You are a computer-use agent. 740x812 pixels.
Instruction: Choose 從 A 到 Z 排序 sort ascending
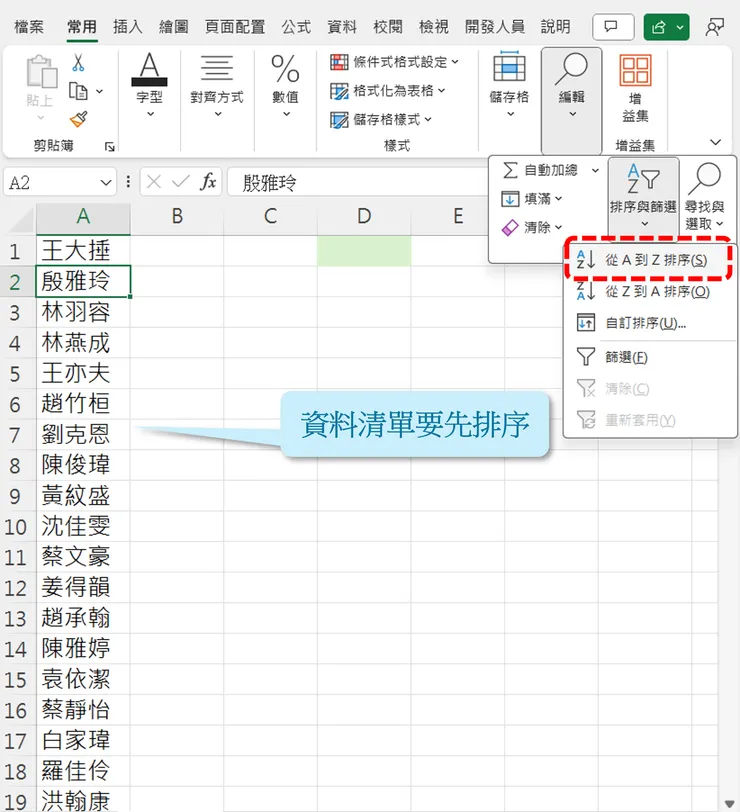click(x=648, y=260)
